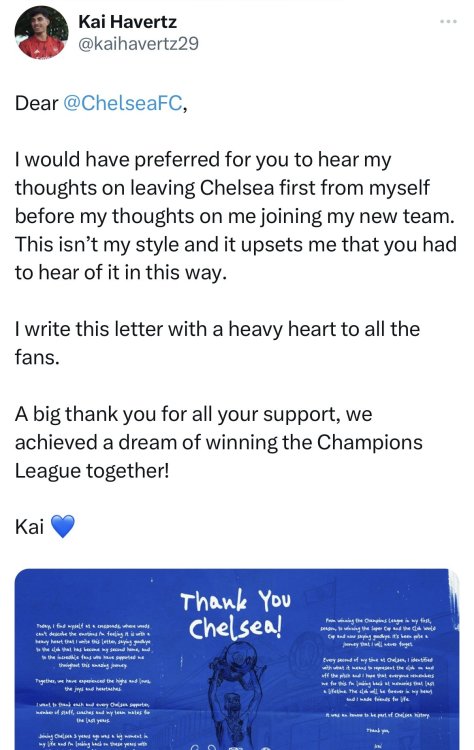Viewport: 474px width, 750px height.
Task: Open the @kaihavertz29 handle link
Action: coord(138,44)
